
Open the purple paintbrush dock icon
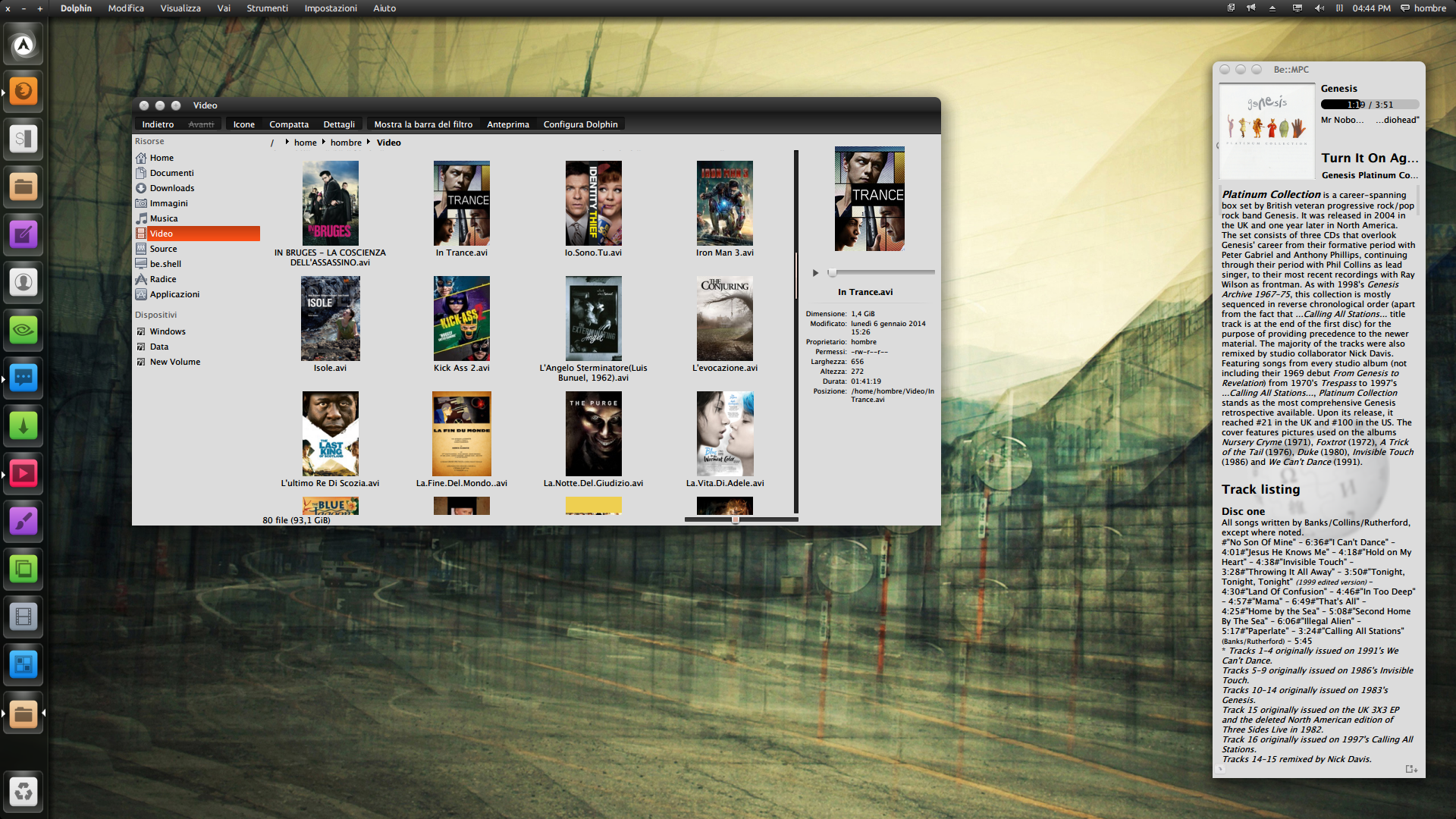coord(24,522)
